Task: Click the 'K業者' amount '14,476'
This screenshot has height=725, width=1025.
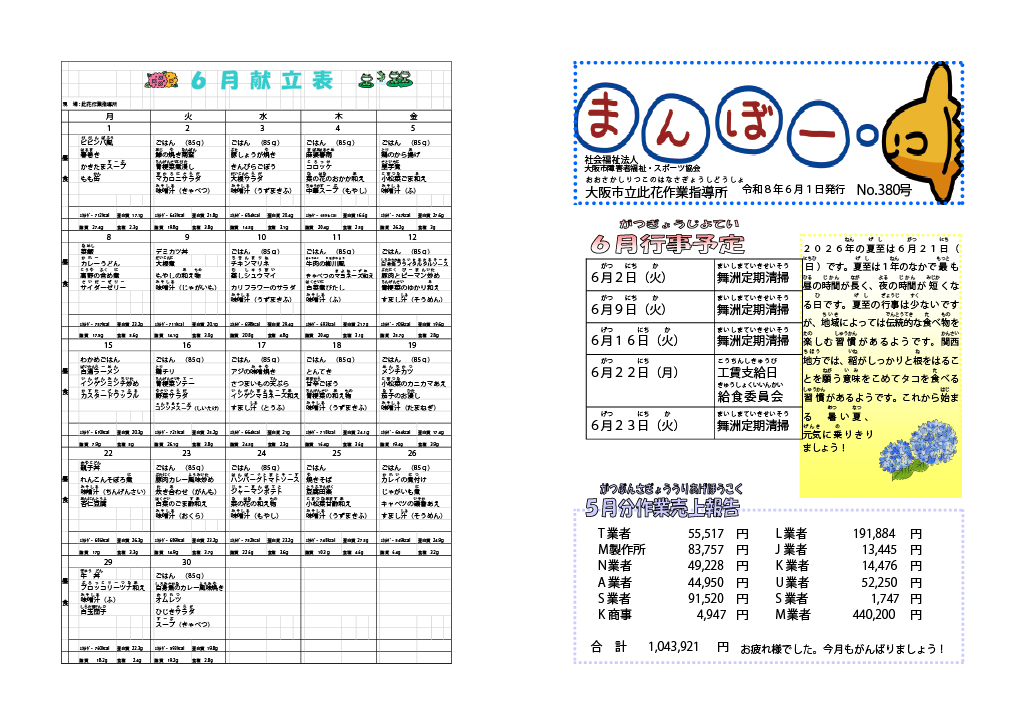Action: point(879,565)
